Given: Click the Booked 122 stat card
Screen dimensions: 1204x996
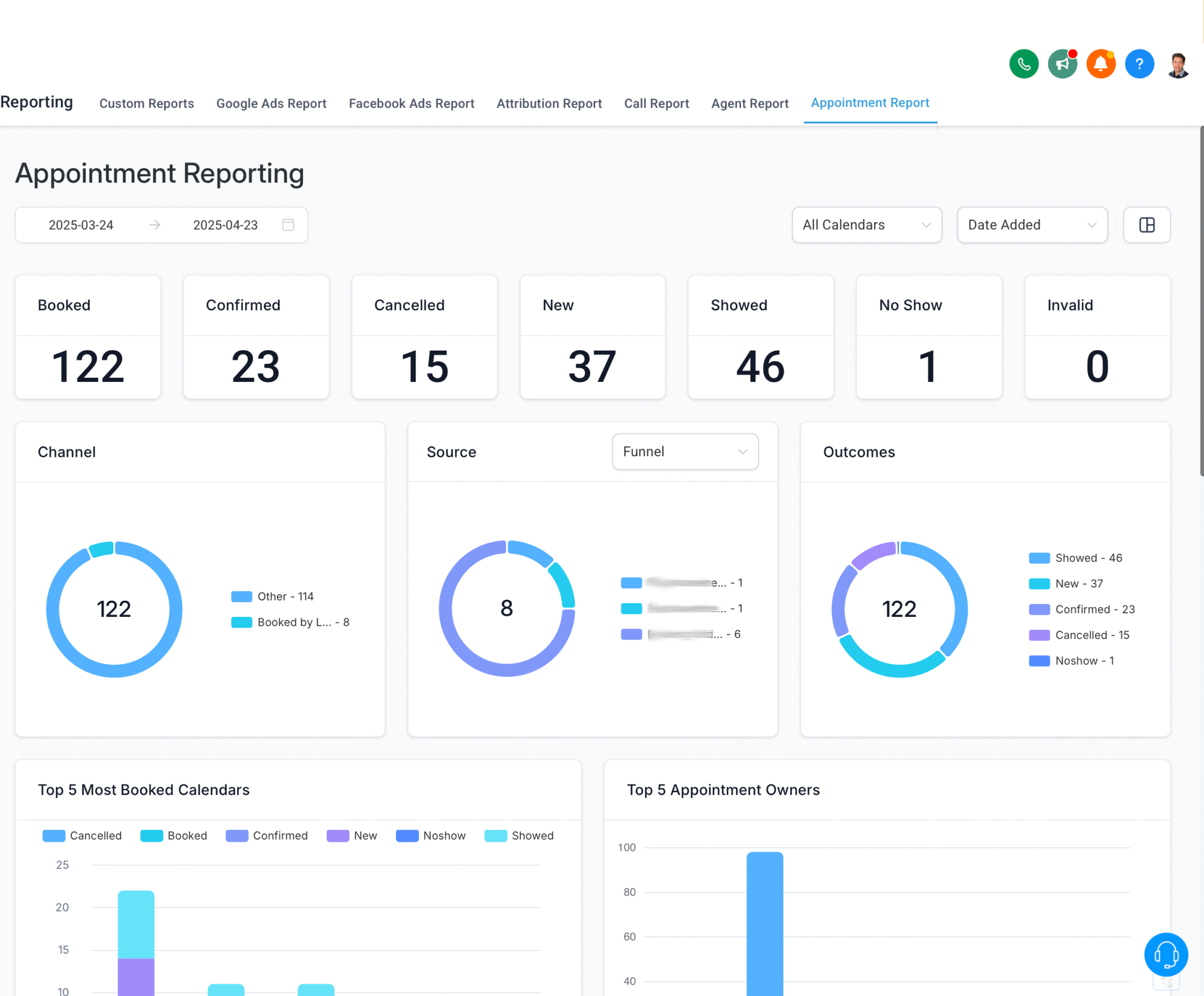Looking at the screenshot, I should 88,337.
